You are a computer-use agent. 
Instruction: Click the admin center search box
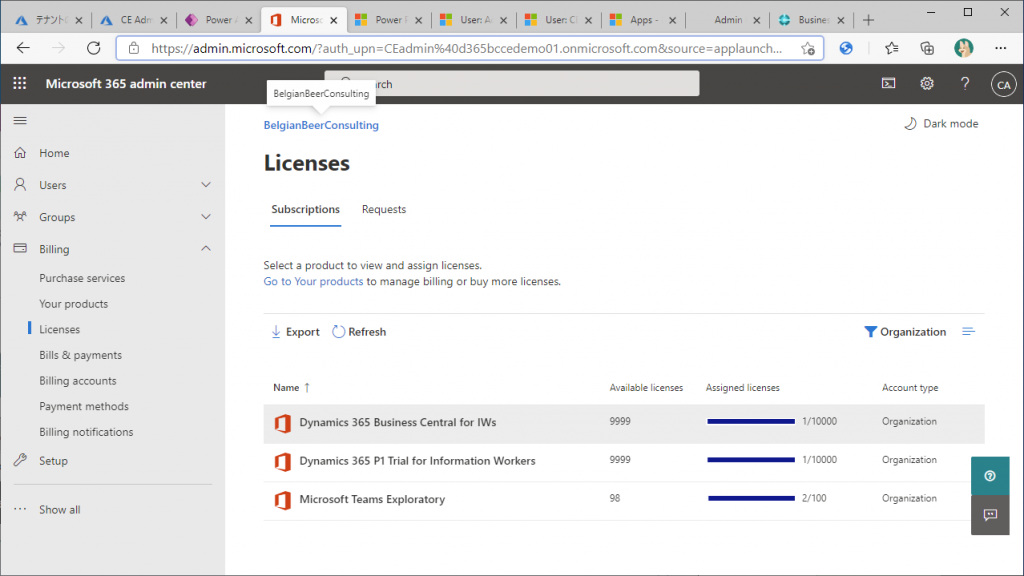[x=512, y=84]
